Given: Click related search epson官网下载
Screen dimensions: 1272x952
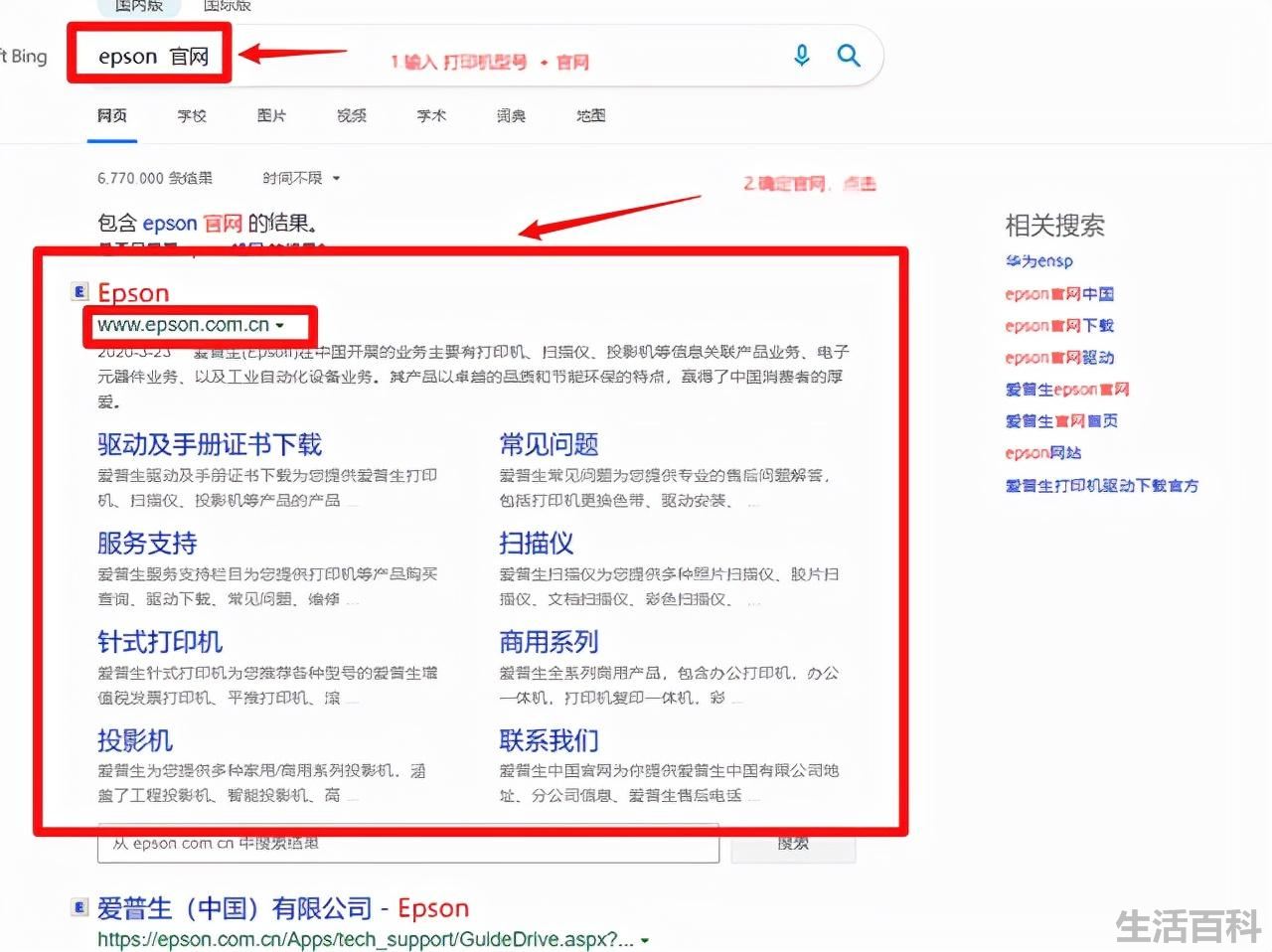Looking at the screenshot, I should click(1059, 326).
